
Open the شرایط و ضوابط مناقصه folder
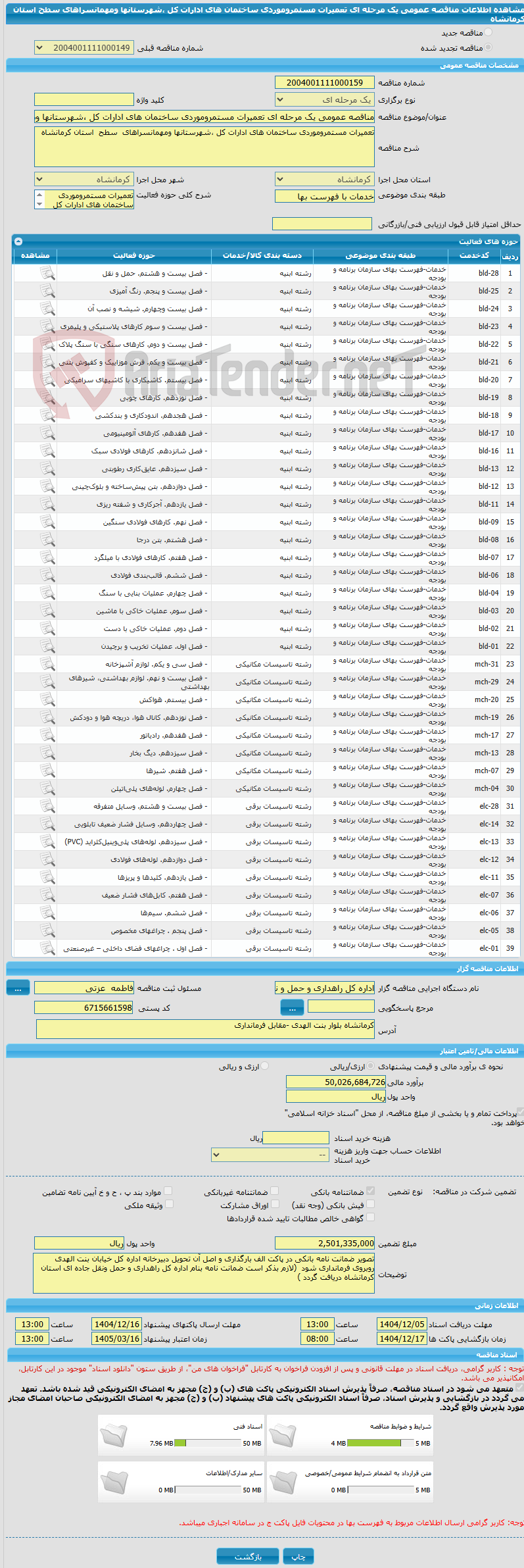coord(283,1436)
